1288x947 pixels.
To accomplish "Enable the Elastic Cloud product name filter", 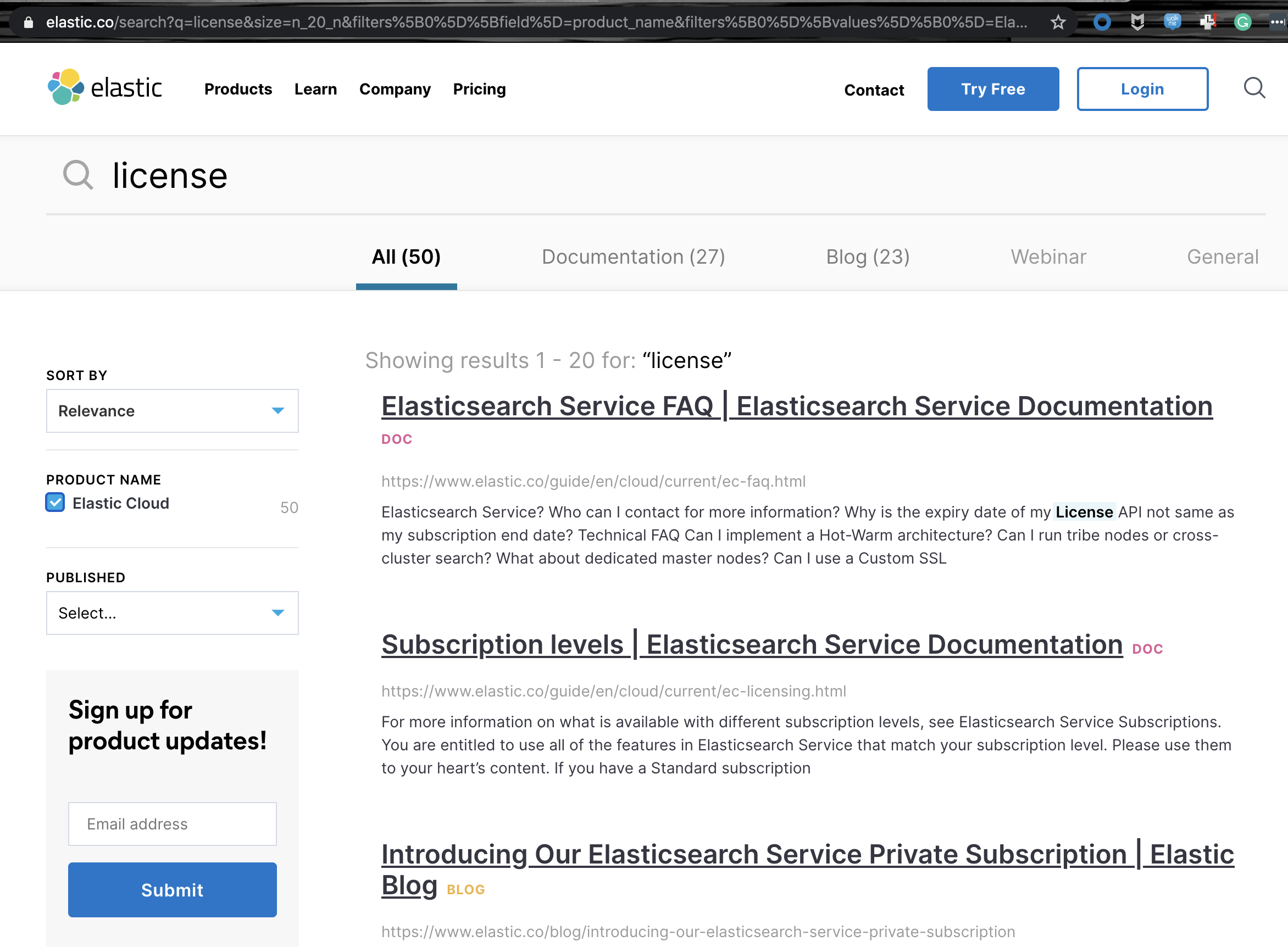I will pos(54,503).
